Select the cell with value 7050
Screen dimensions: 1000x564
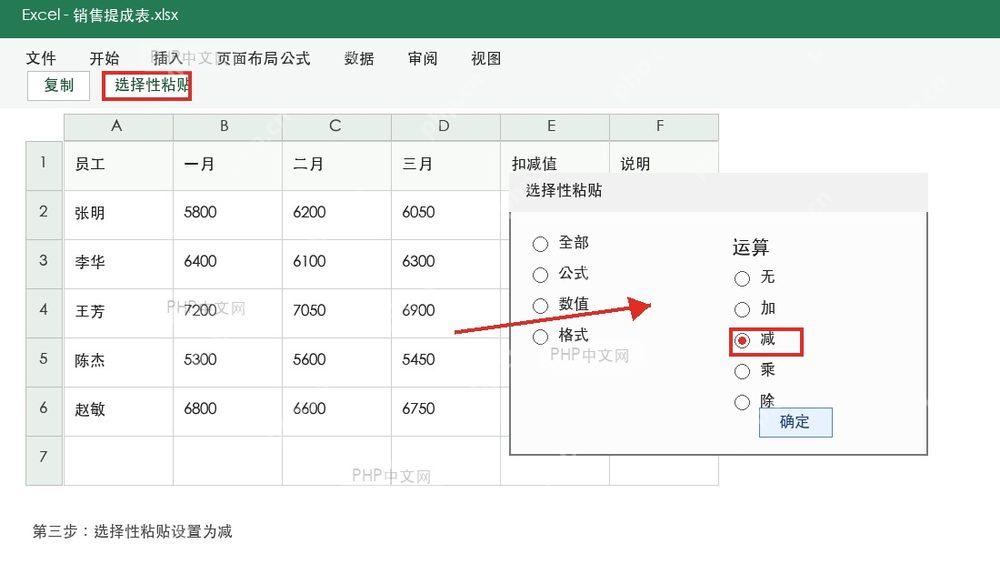click(x=337, y=313)
